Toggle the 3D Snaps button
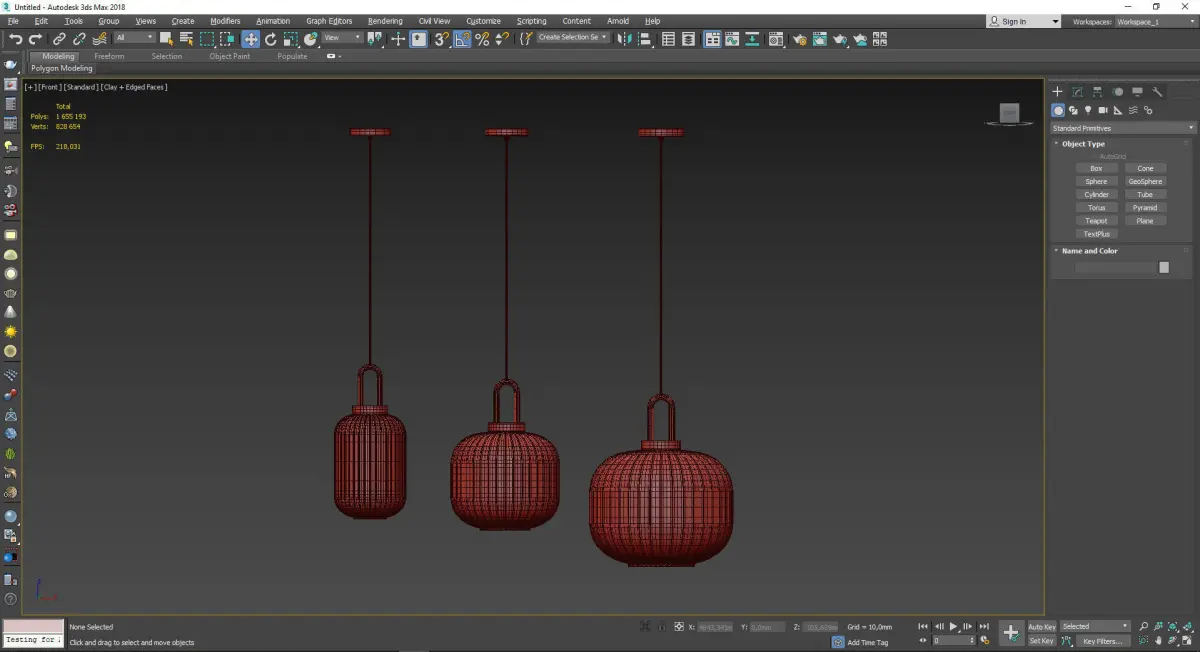Image resolution: width=1200 pixels, height=652 pixels. coord(440,39)
